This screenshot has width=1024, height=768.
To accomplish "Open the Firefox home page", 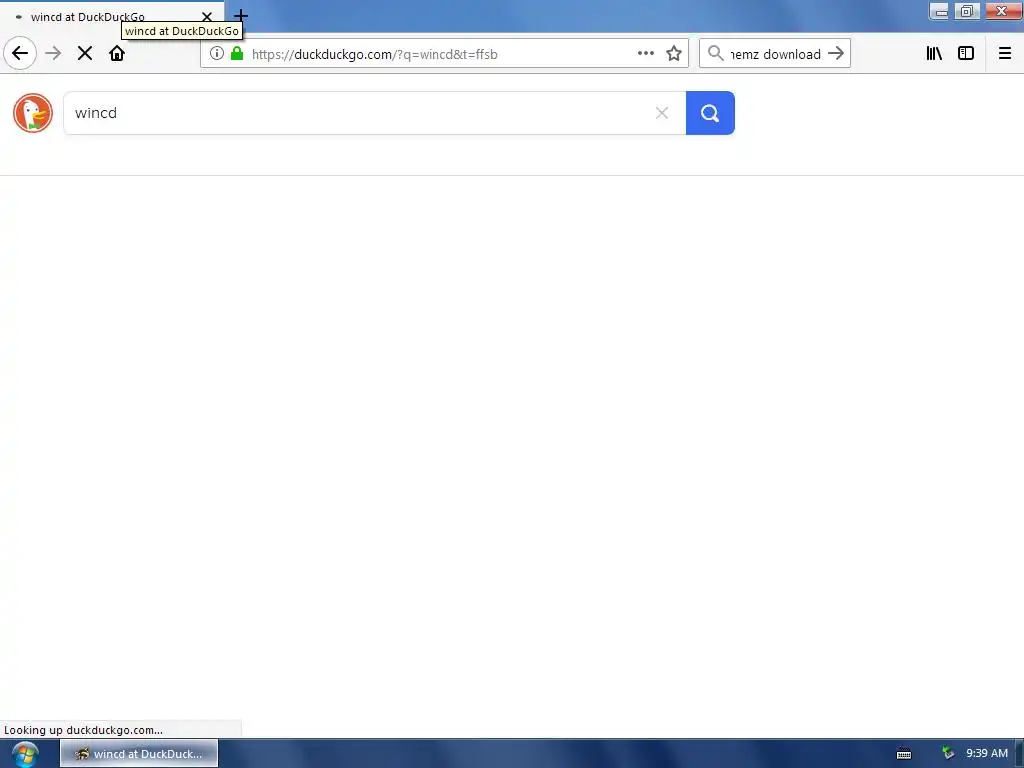I will click(x=117, y=54).
